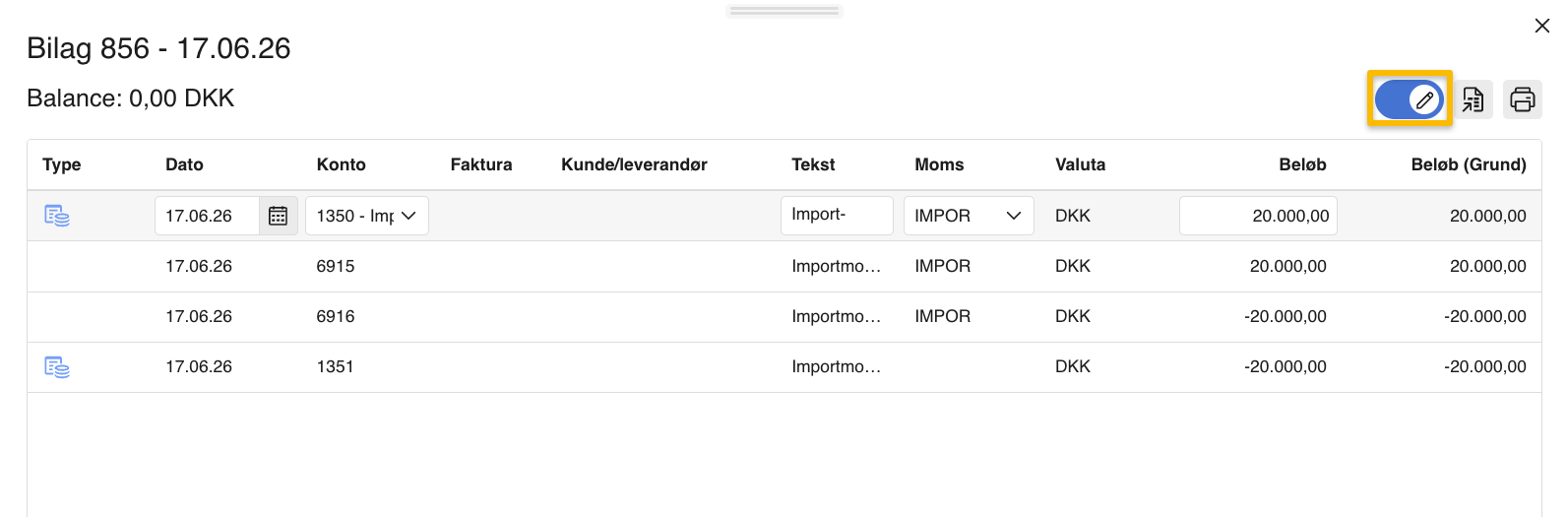
Task: Click the Beløb (Grund) column header
Action: tap(1468, 164)
